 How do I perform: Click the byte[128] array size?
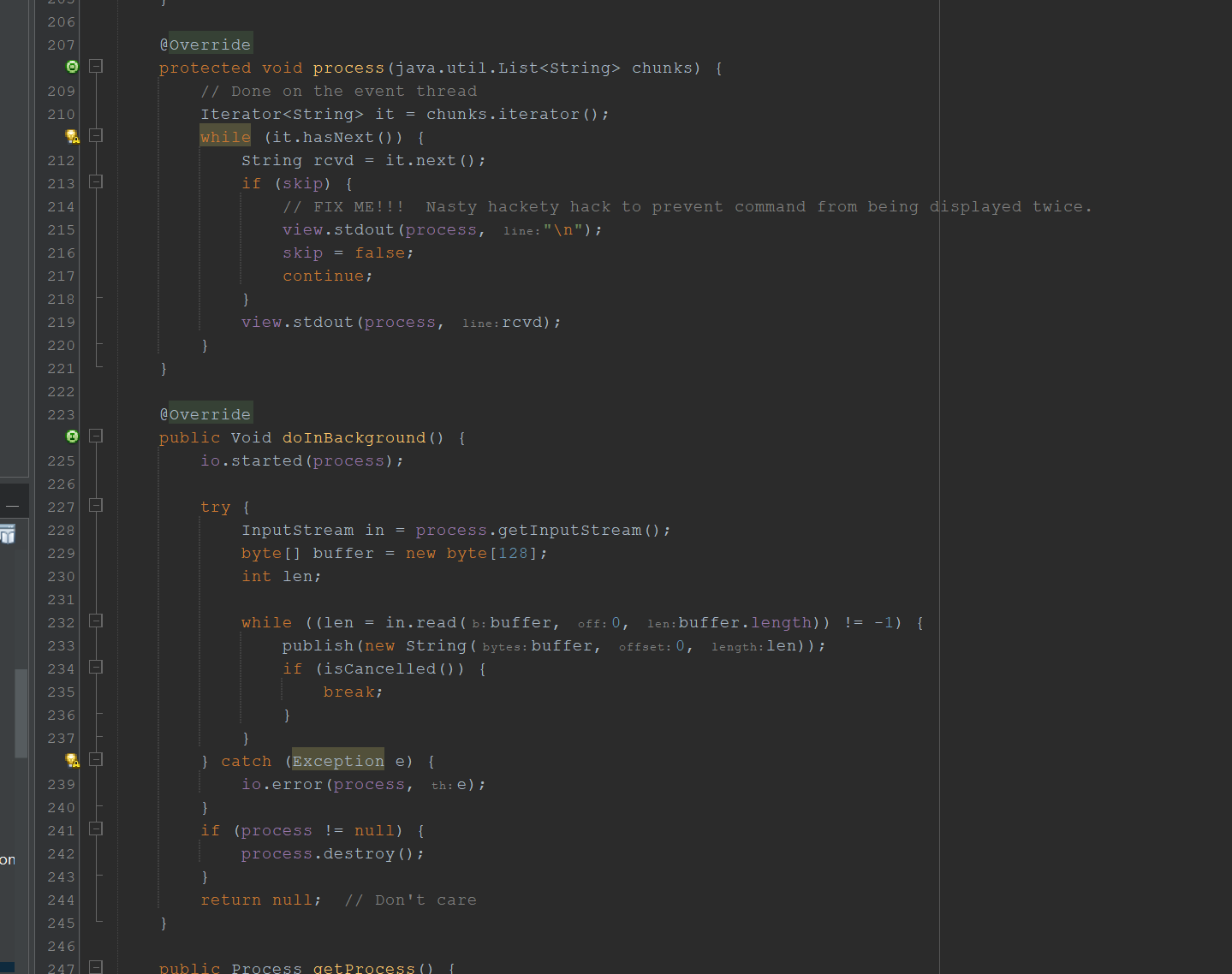(513, 553)
